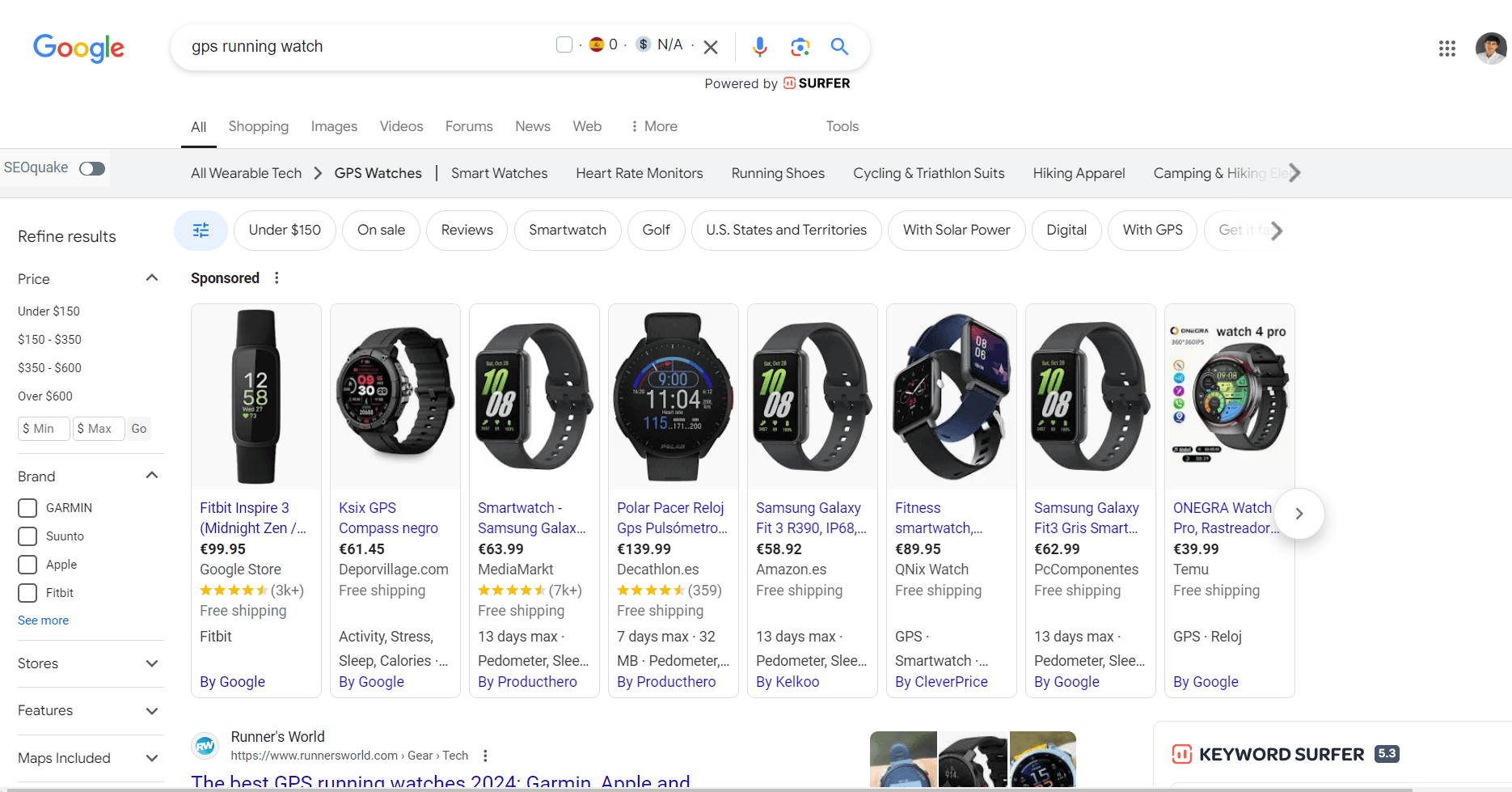
Task: Advance the sponsored products carousel
Action: pos(1299,514)
